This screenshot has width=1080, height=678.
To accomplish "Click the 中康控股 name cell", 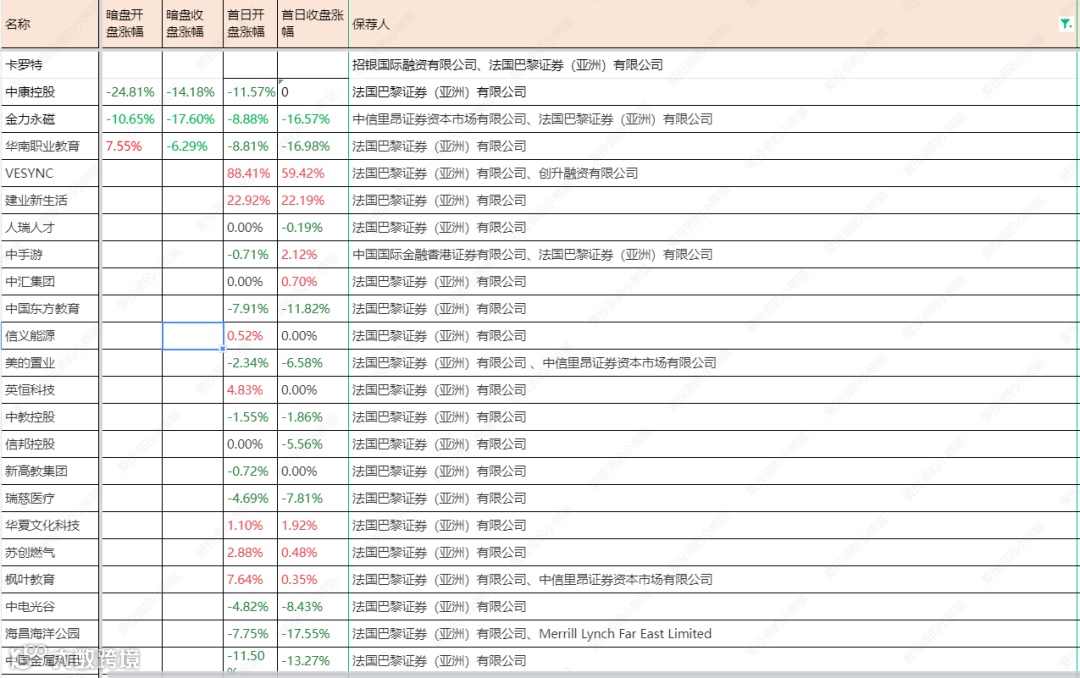I will tap(50, 92).
